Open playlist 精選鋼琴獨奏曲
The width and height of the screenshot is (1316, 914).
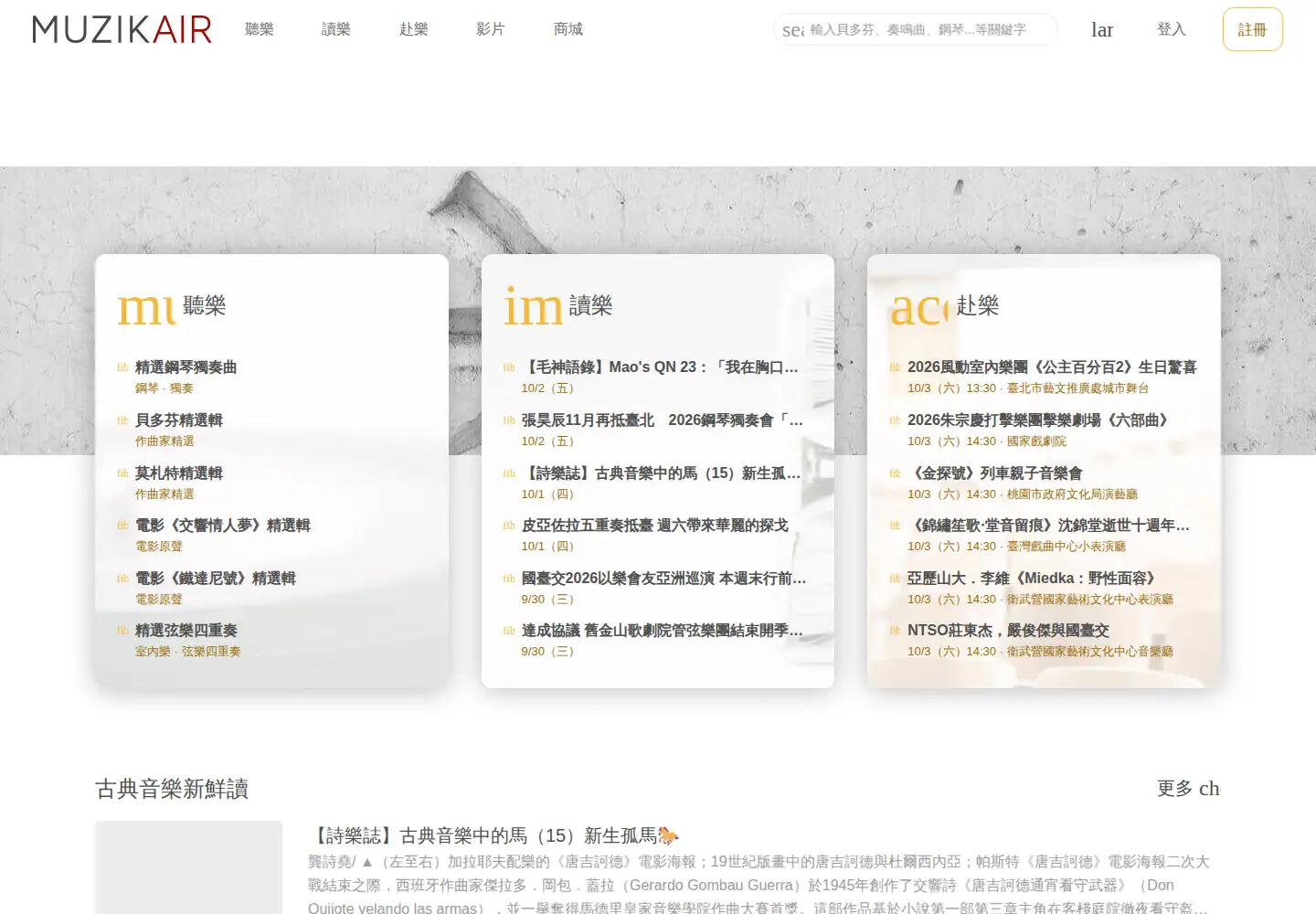point(186,367)
